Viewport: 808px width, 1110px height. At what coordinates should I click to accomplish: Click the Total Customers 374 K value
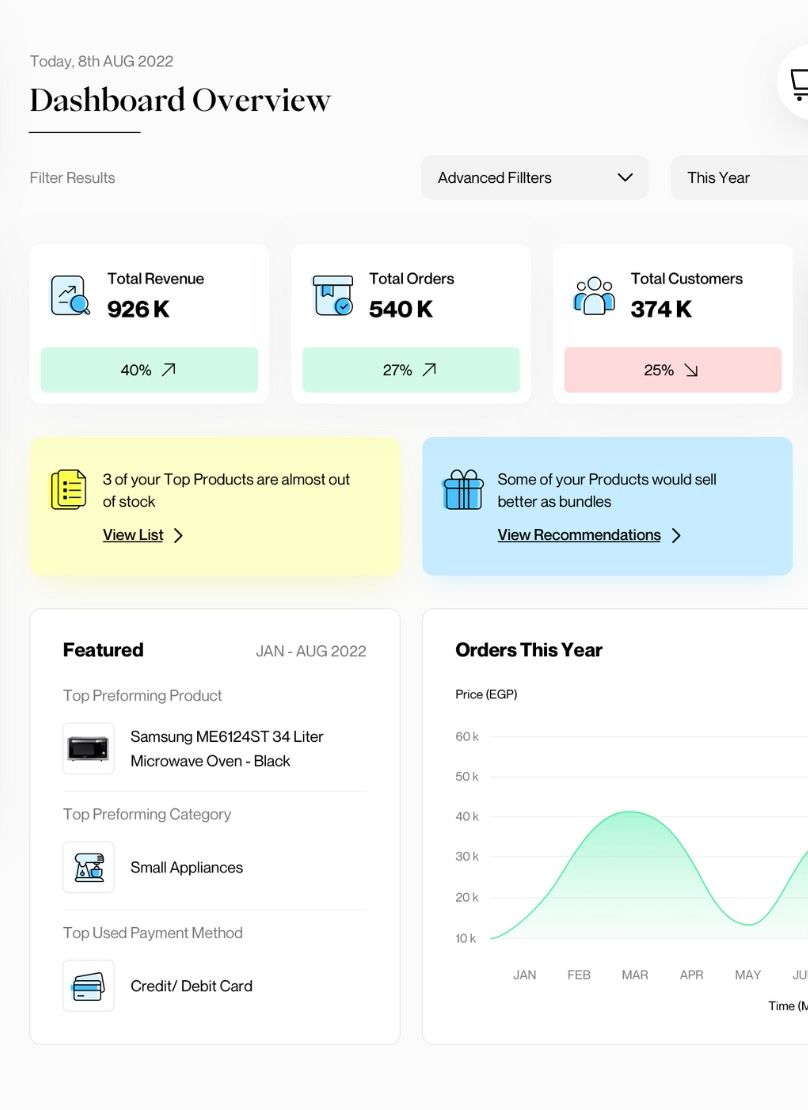[661, 309]
